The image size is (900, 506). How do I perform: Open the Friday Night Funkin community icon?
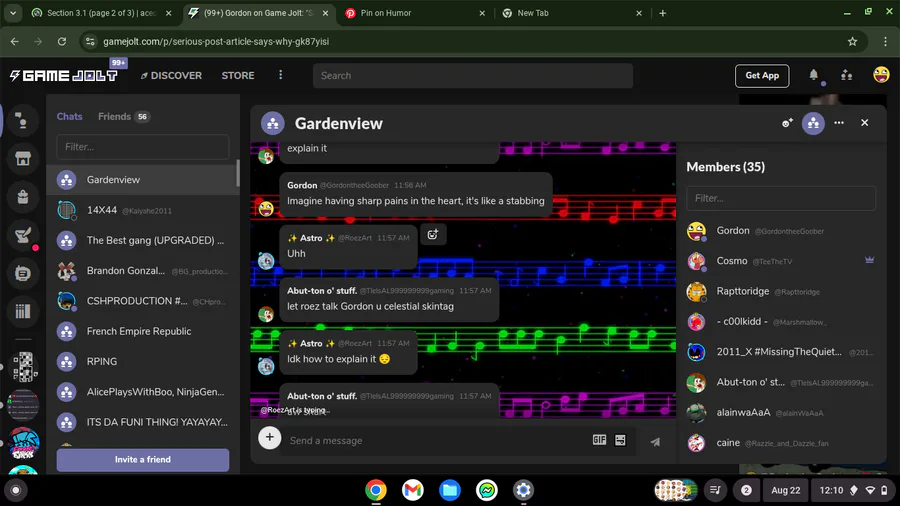pyautogui.click(x=24, y=443)
